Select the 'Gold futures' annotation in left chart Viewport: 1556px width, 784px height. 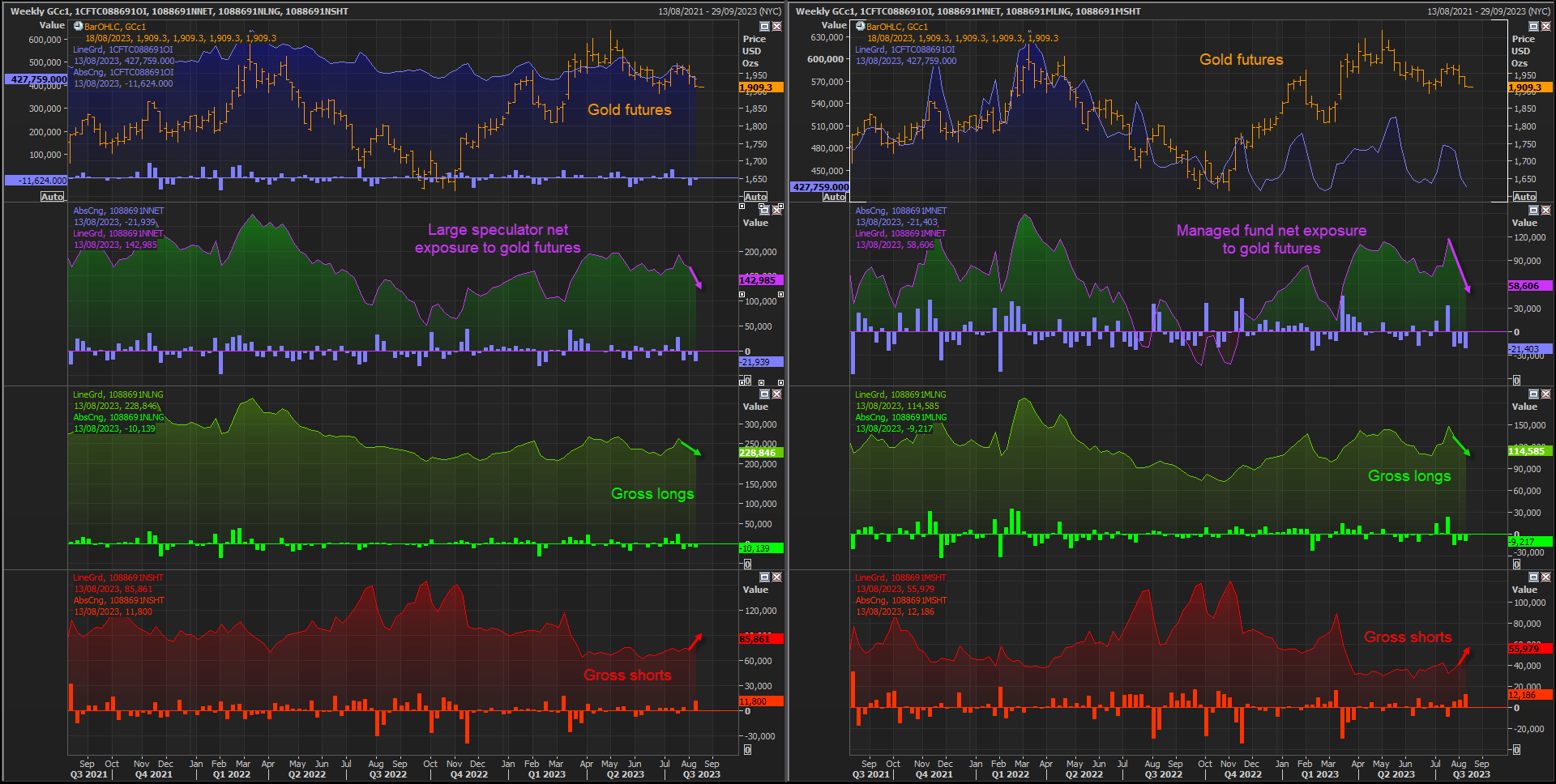coord(630,109)
